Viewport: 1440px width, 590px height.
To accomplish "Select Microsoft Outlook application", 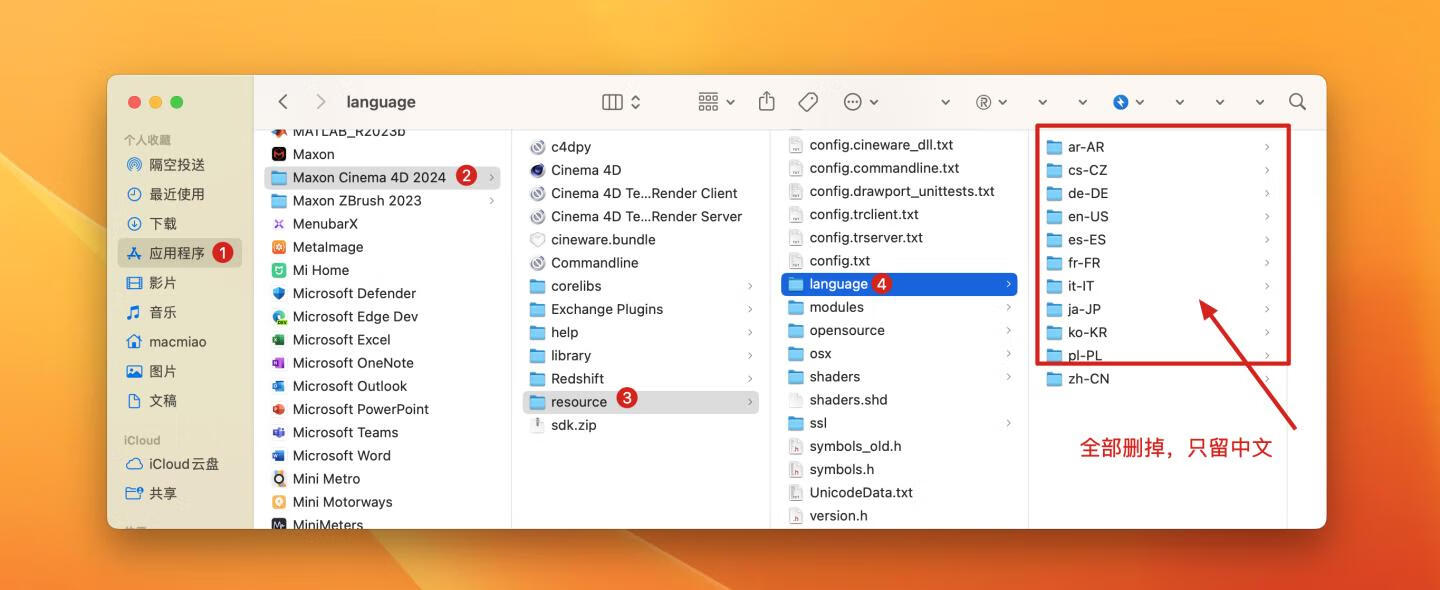I will (x=383, y=386).
